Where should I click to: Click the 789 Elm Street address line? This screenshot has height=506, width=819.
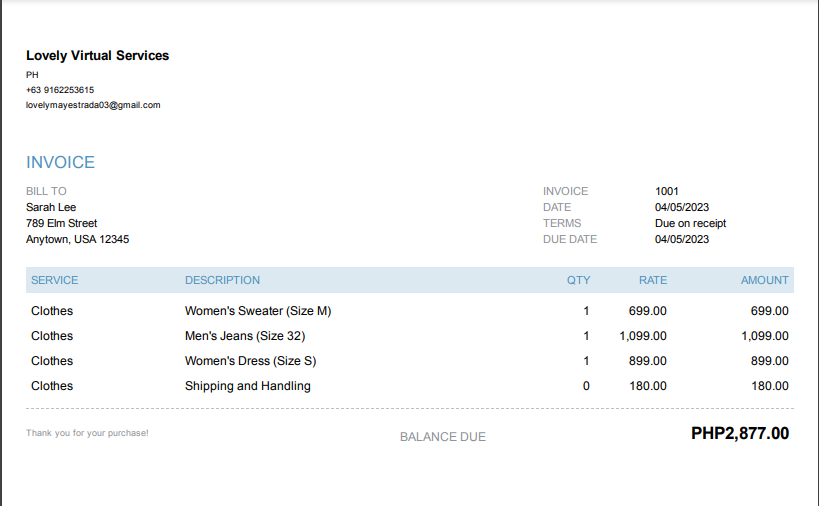coord(61,223)
